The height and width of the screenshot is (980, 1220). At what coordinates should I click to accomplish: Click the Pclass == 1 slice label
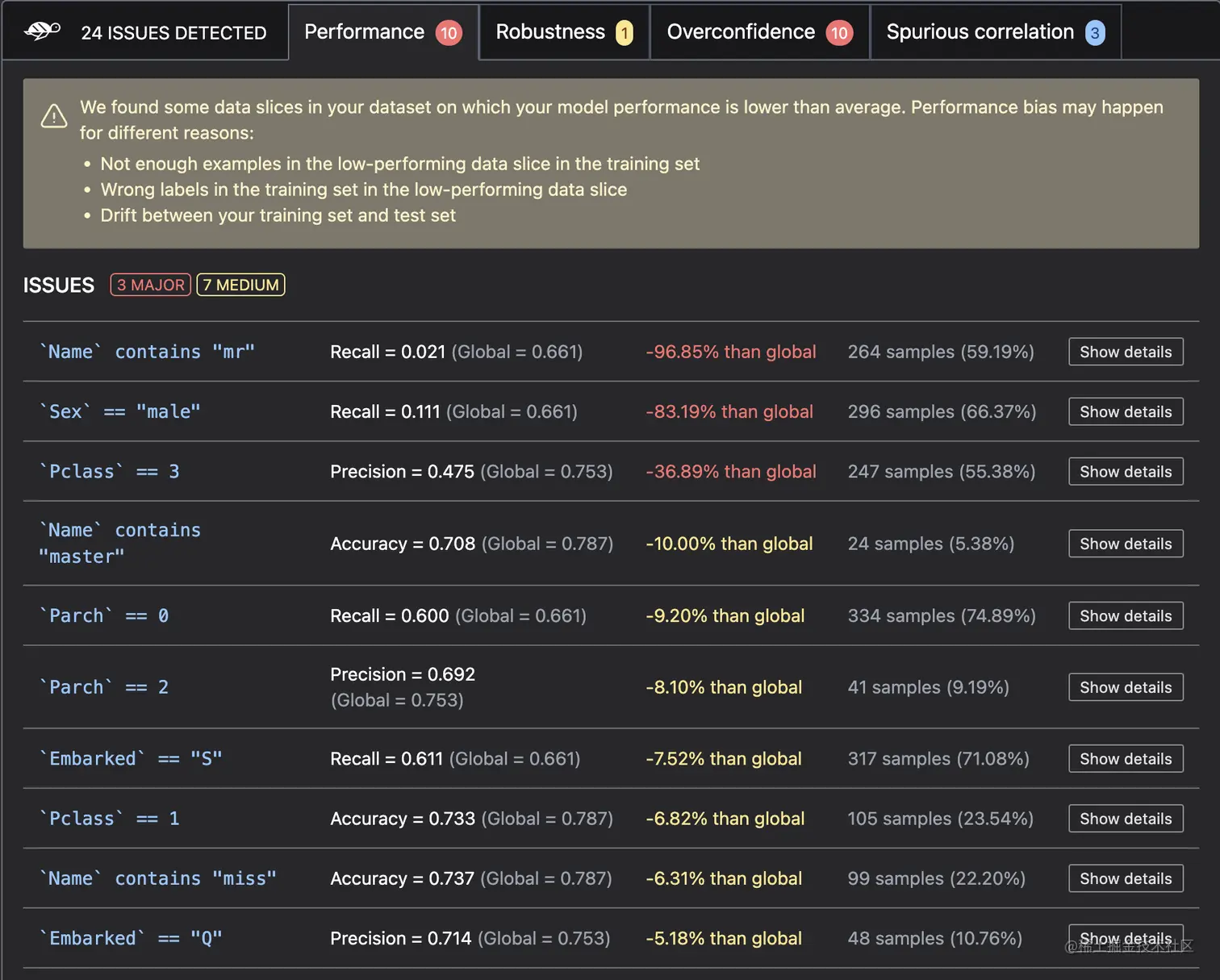tap(110, 819)
